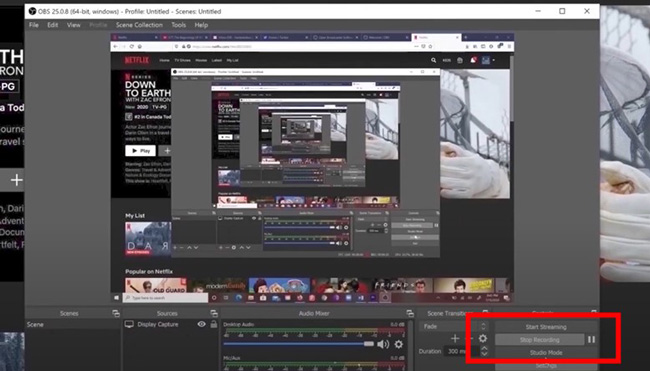The width and height of the screenshot is (650, 371).
Task: Click the Play button for Down to Earth
Action: (141, 151)
